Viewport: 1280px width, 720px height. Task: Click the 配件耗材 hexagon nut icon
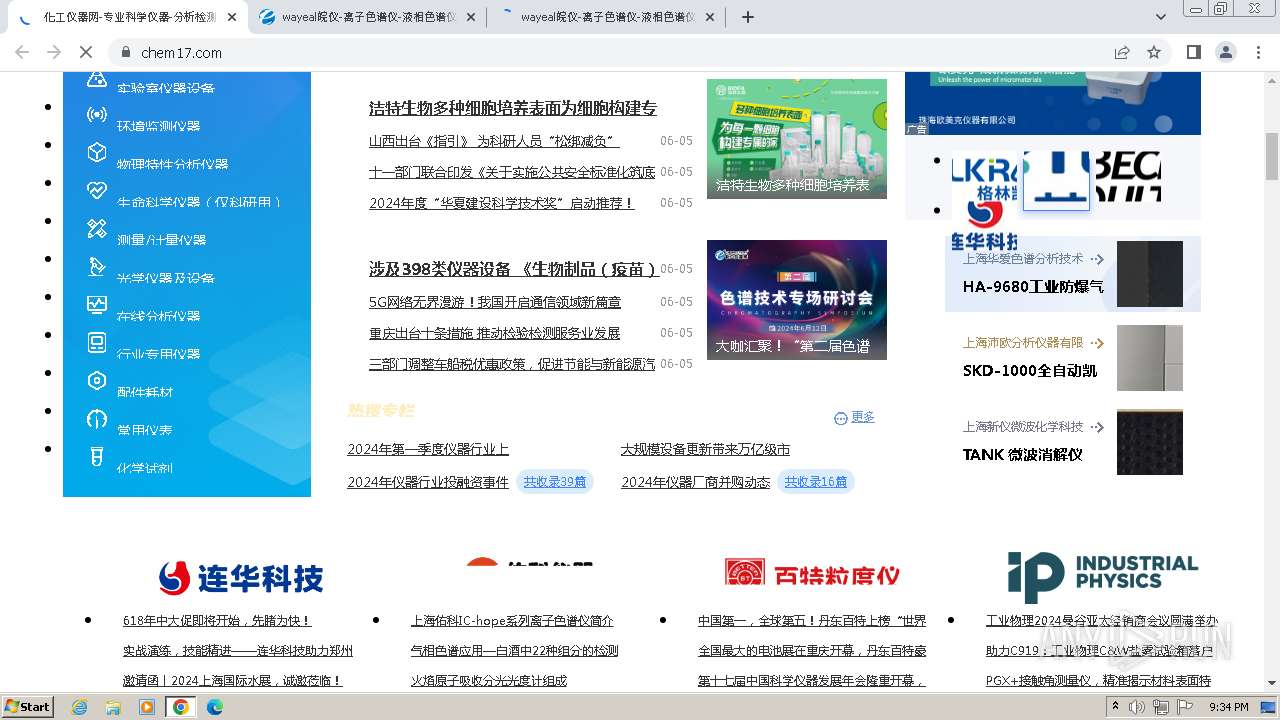[96, 381]
